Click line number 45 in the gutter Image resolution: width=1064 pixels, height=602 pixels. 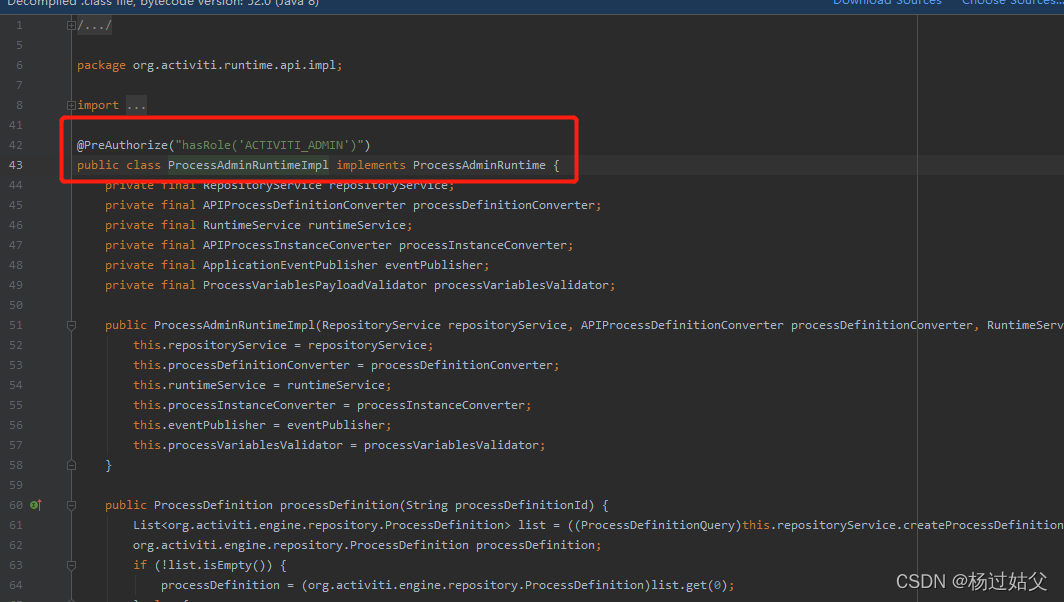coord(16,204)
